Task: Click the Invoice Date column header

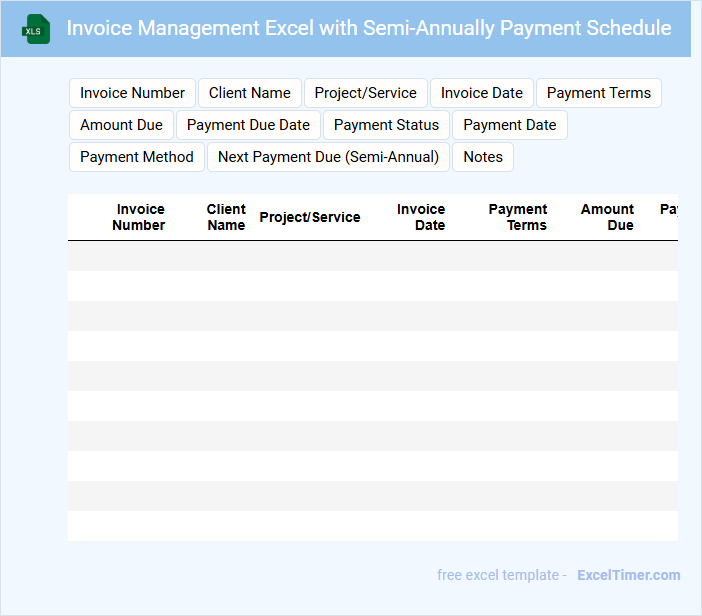Action: pos(422,217)
